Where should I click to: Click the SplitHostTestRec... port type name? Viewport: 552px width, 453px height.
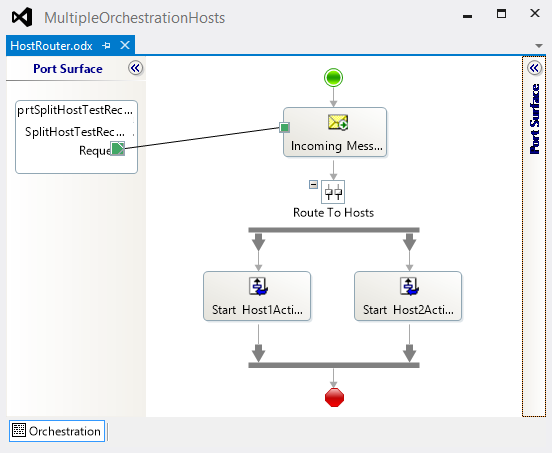click(x=75, y=132)
